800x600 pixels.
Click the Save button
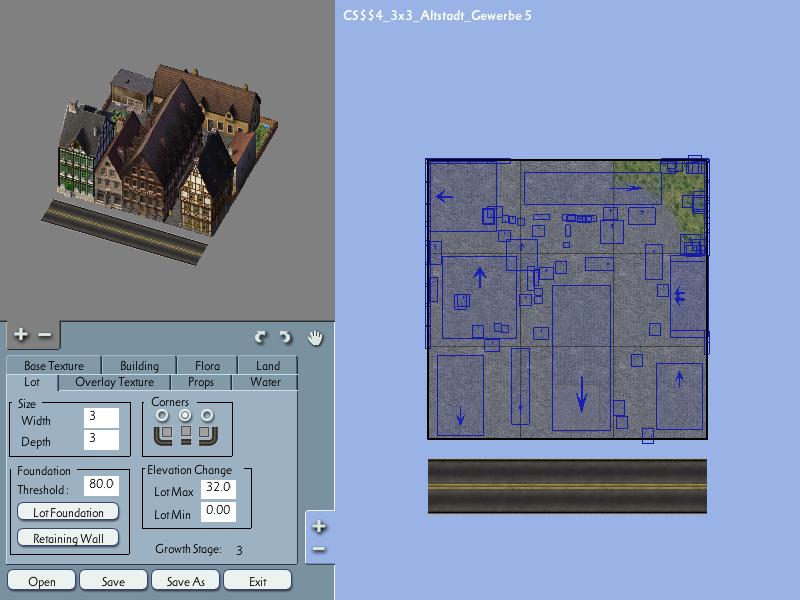(113, 581)
